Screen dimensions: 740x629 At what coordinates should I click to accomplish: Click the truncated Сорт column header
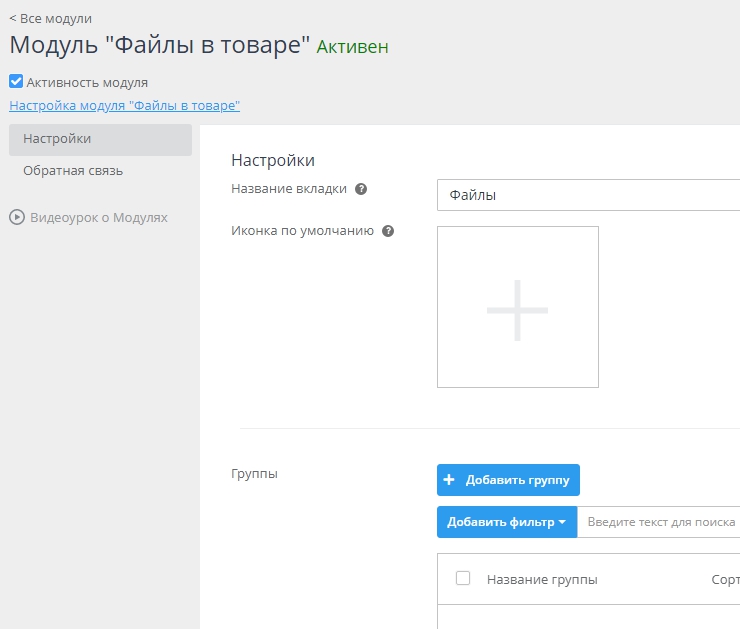(724, 580)
